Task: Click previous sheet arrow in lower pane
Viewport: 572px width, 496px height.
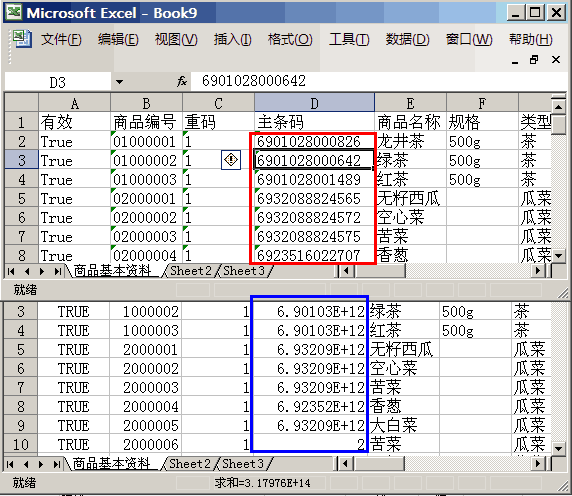Action: 26,464
